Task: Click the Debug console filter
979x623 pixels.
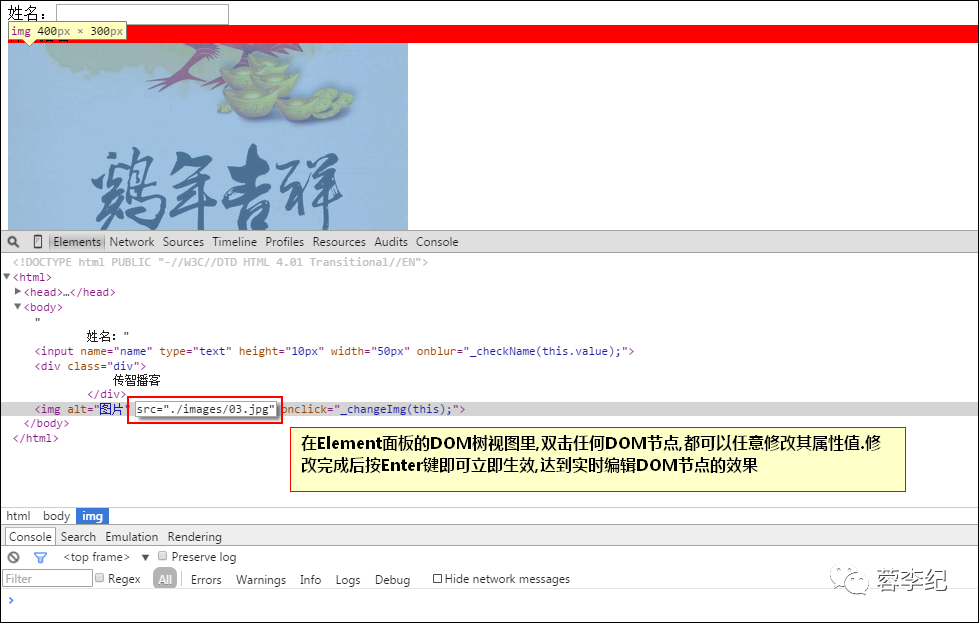Action: (x=392, y=579)
